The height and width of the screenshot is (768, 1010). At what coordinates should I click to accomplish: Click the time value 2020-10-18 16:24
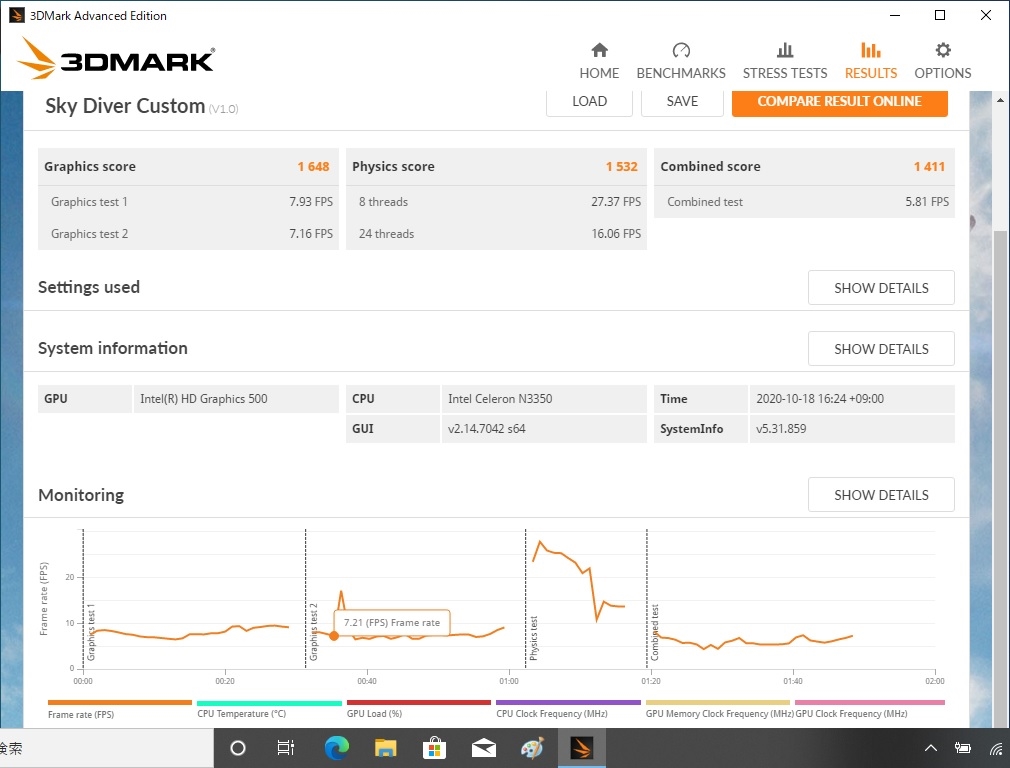852,399
